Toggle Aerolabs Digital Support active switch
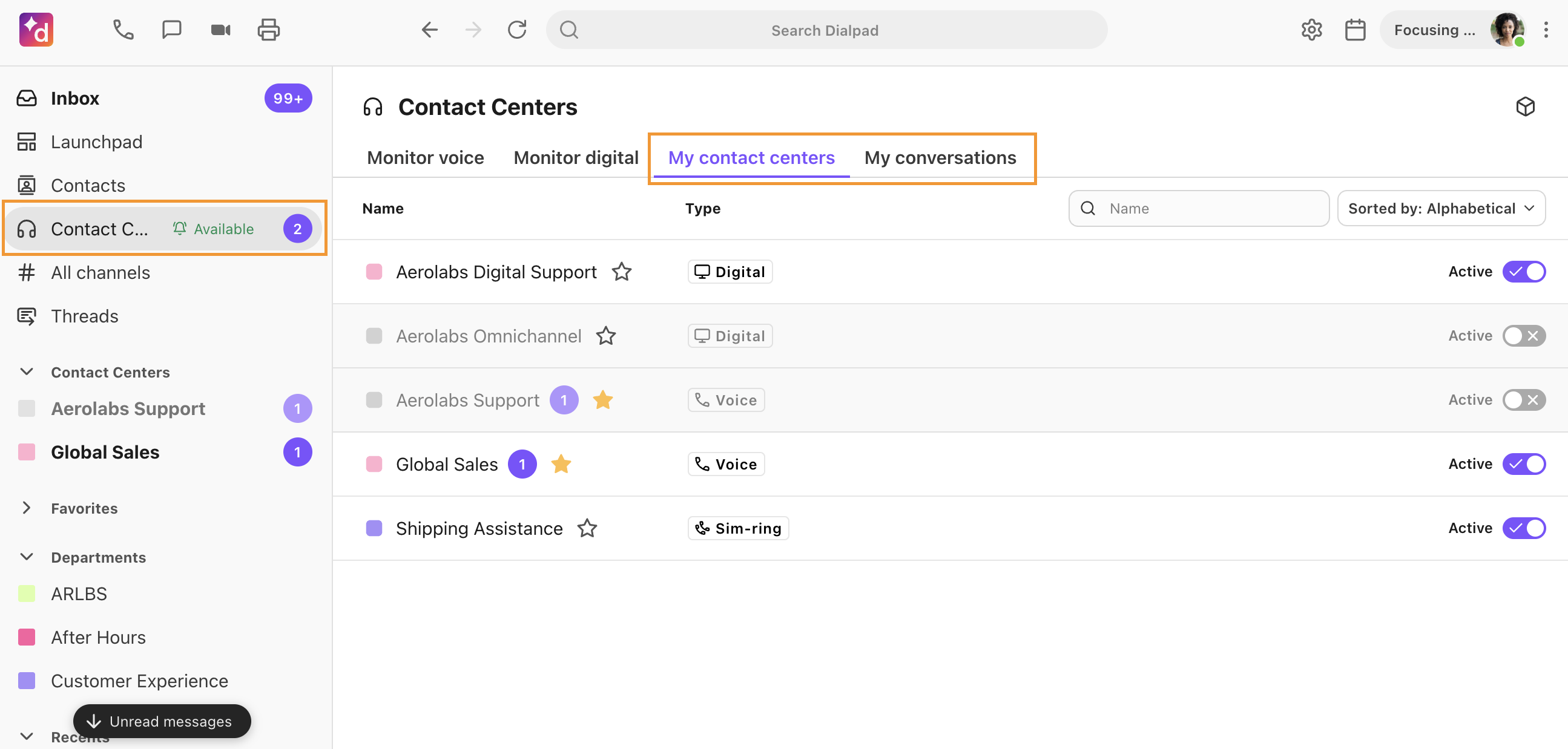The image size is (1568, 749). point(1524,272)
